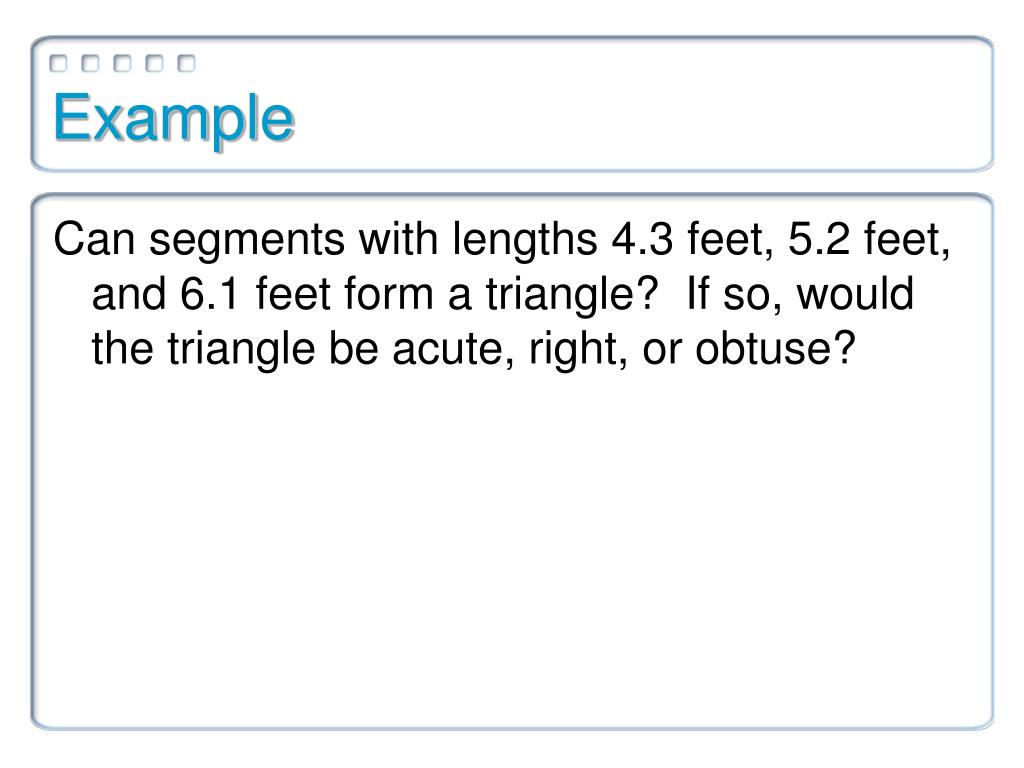
Task: Click the number "6.1" in the text
Action: pos(210,294)
